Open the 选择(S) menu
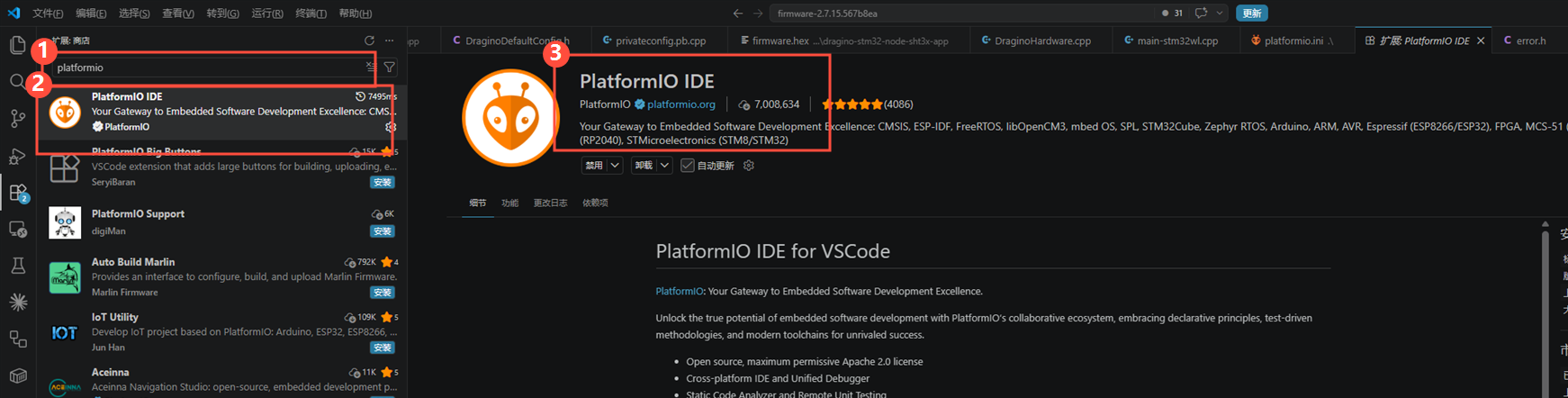 pyautogui.click(x=134, y=14)
